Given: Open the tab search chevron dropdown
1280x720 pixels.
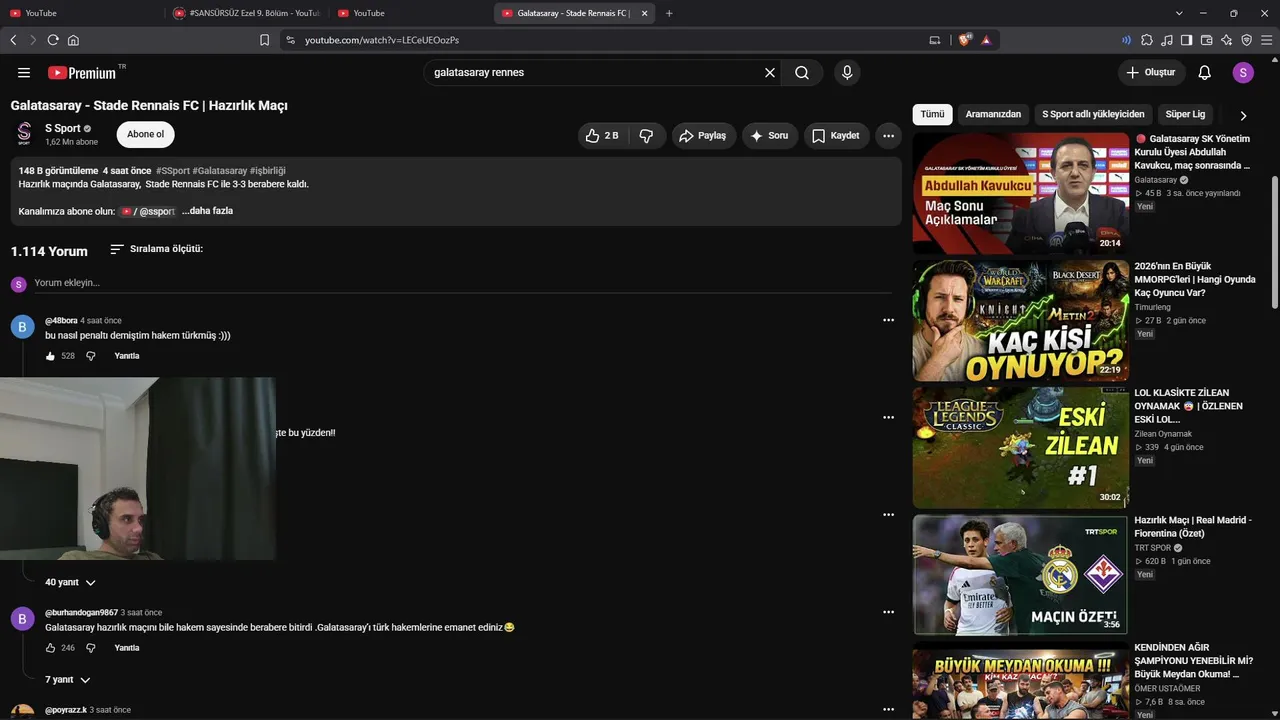Looking at the screenshot, I should (x=1179, y=13).
